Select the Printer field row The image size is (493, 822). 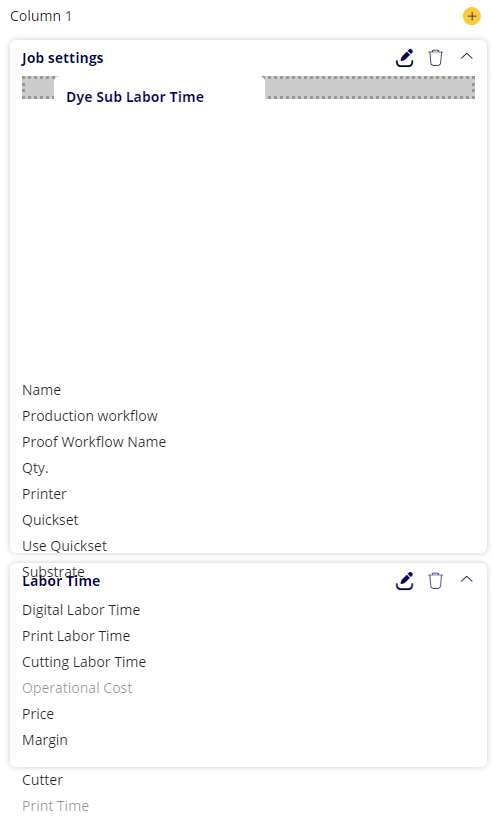pyautogui.click(x=44, y=494)
